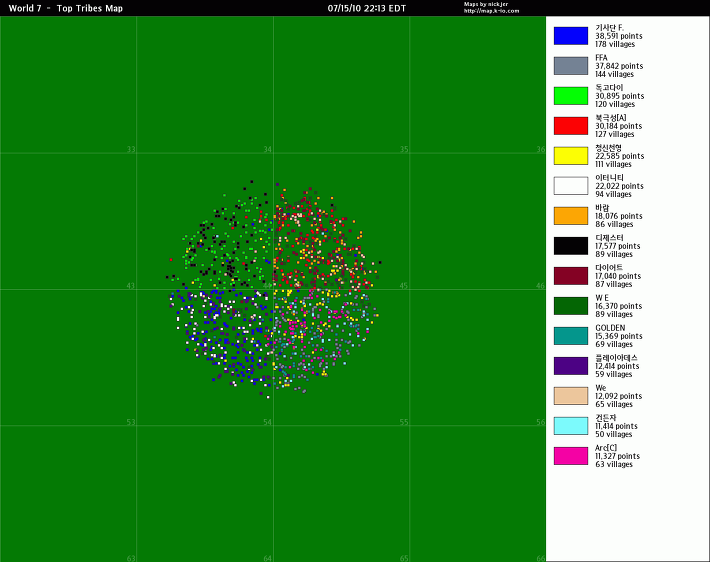
Task: Click the '37,842 points' text
Action: [x=619, y=66]
